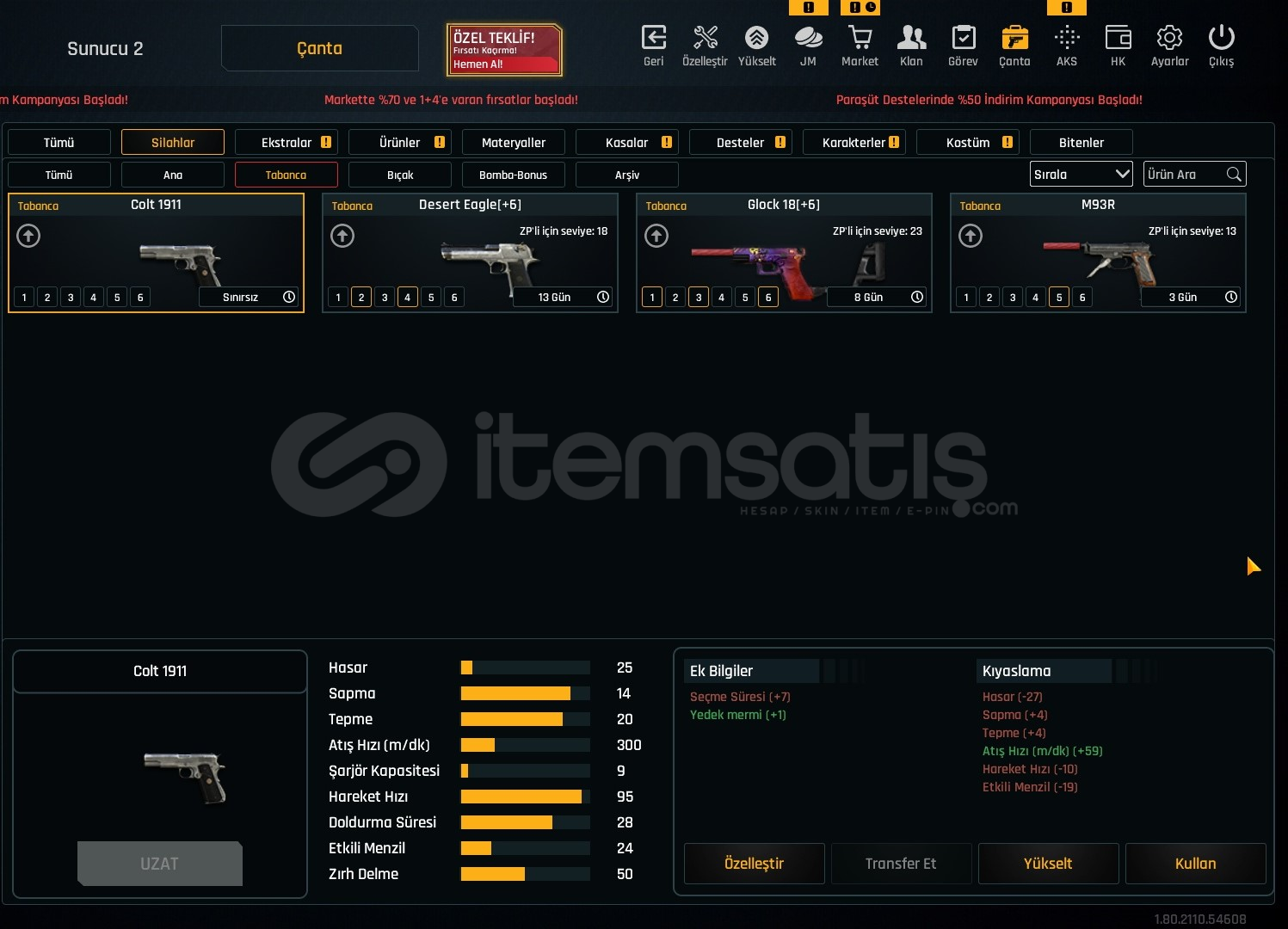Toggle slot 3 on Desert Eagle card

click(x=385, y=298)
